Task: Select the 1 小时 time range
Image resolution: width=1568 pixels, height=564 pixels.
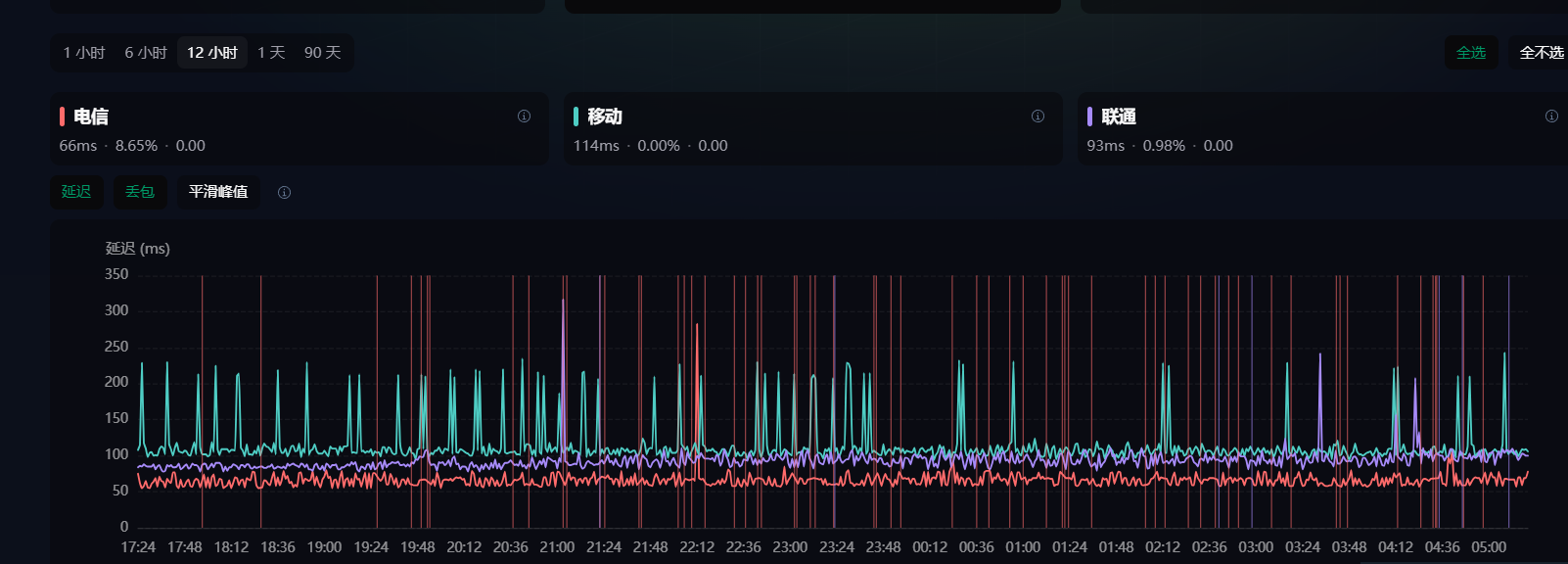Action: (84, 53)
